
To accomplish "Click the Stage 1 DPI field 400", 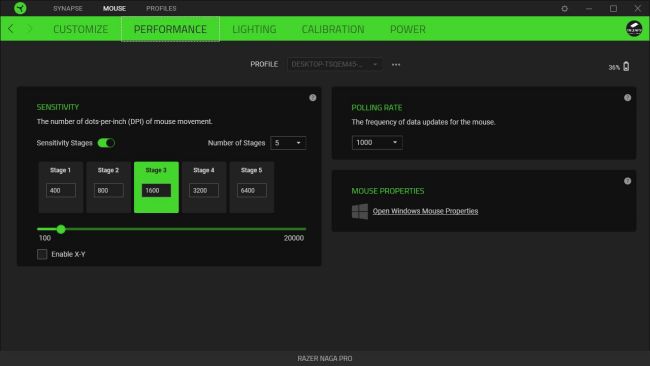I will [61, 190].
